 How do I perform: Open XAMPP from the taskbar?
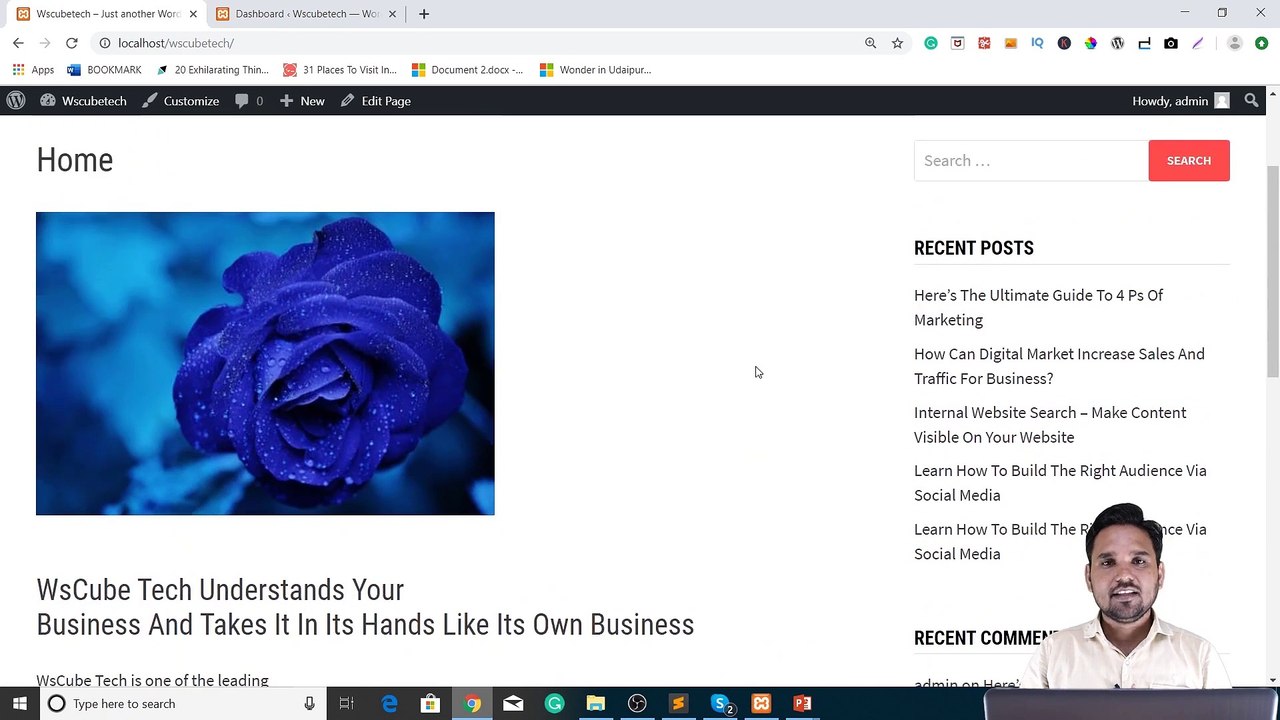[x=761, y=704]
